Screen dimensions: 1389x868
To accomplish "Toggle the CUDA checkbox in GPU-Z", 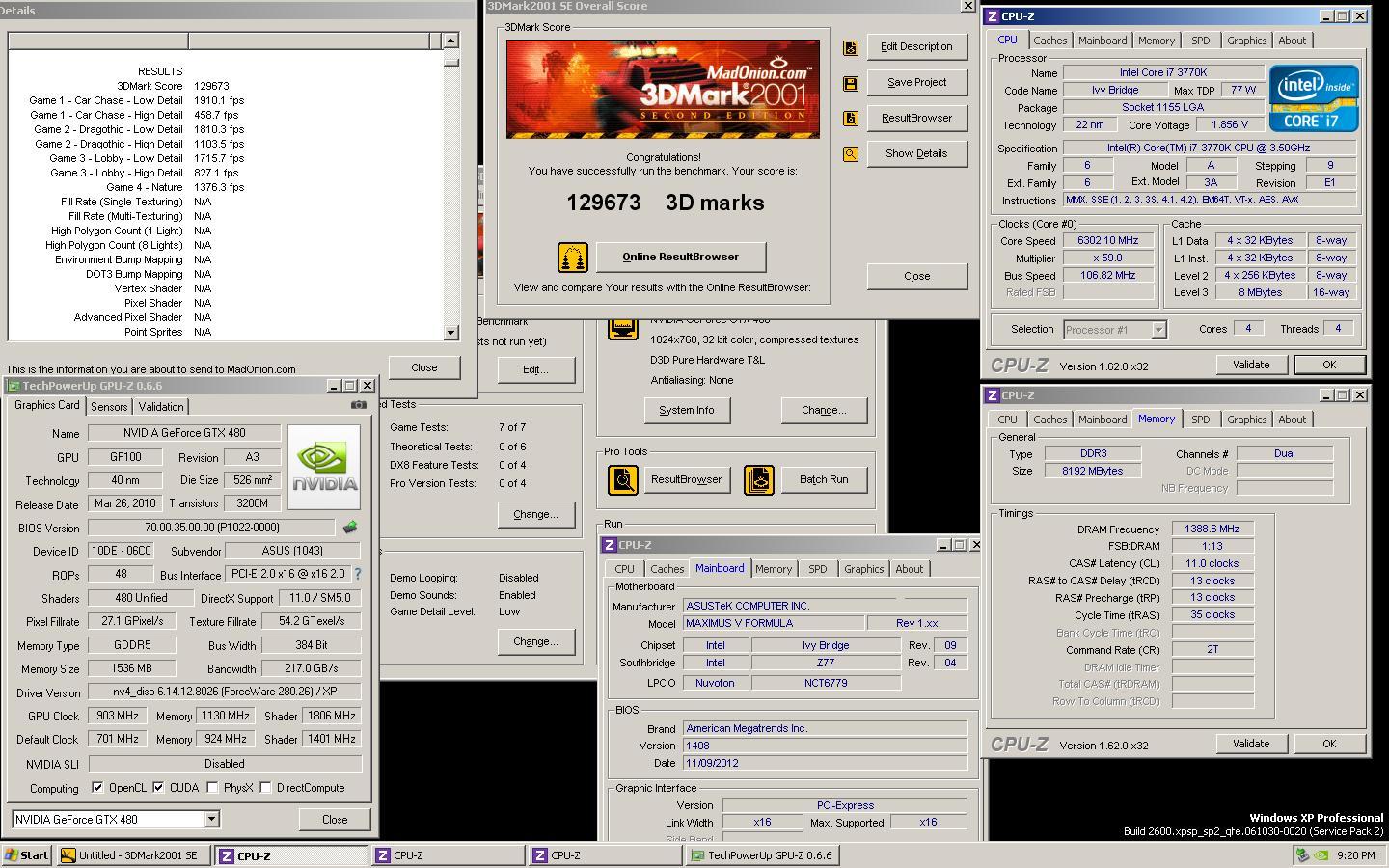I will (158, 788).
